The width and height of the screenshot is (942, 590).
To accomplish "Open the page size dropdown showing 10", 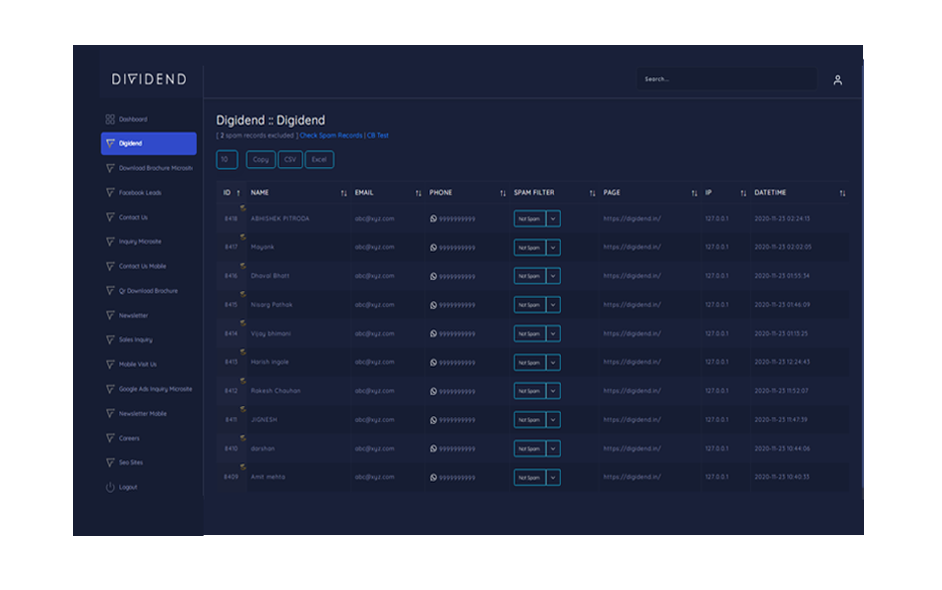I will coord(227,159).
